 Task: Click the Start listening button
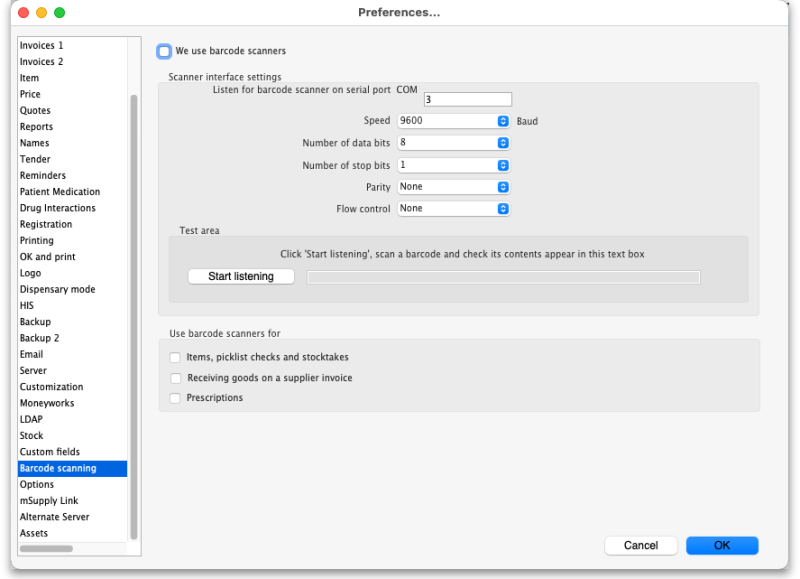(x=240, y=276)
